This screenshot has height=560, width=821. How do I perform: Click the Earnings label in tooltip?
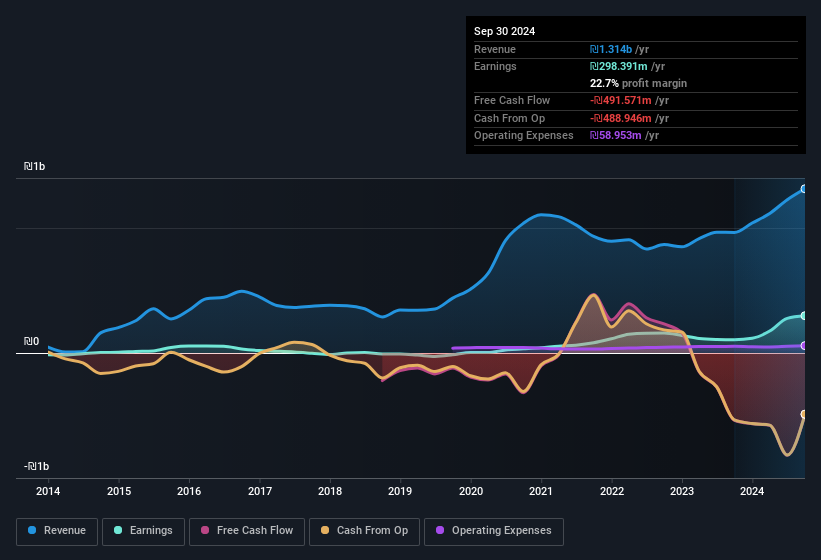click(x=495, y=66)
